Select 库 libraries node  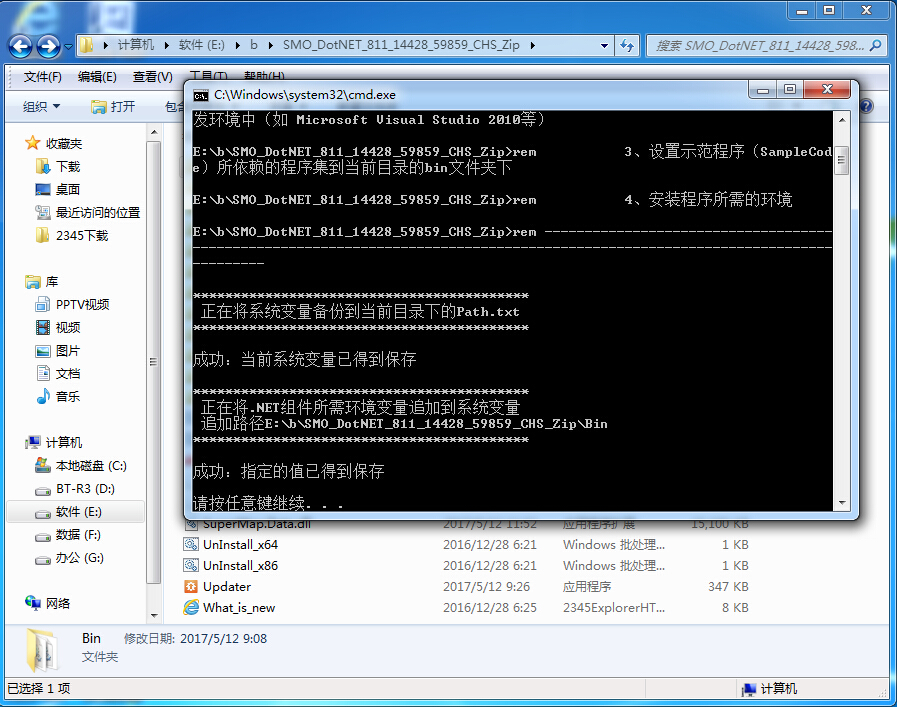tap(41, 281)
